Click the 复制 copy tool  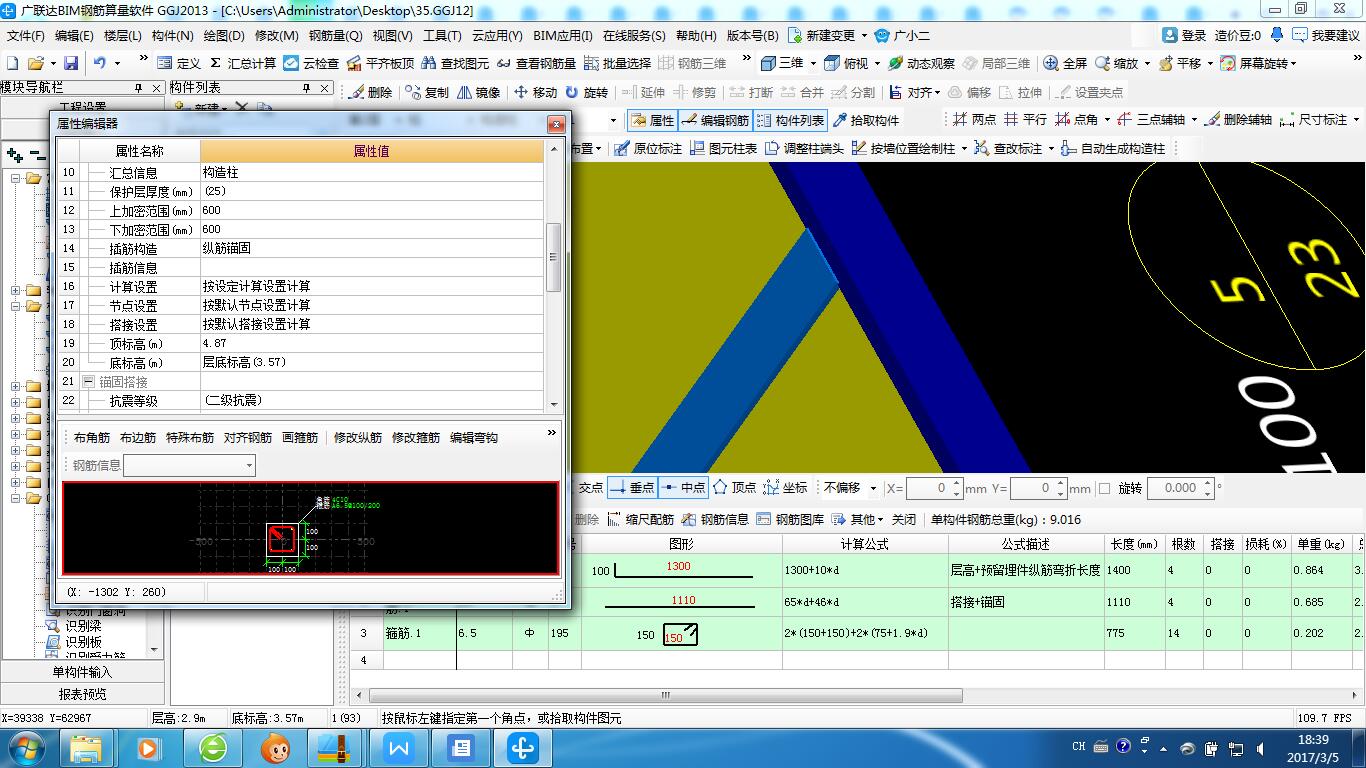pyautogui.click(x=427, y=92)
